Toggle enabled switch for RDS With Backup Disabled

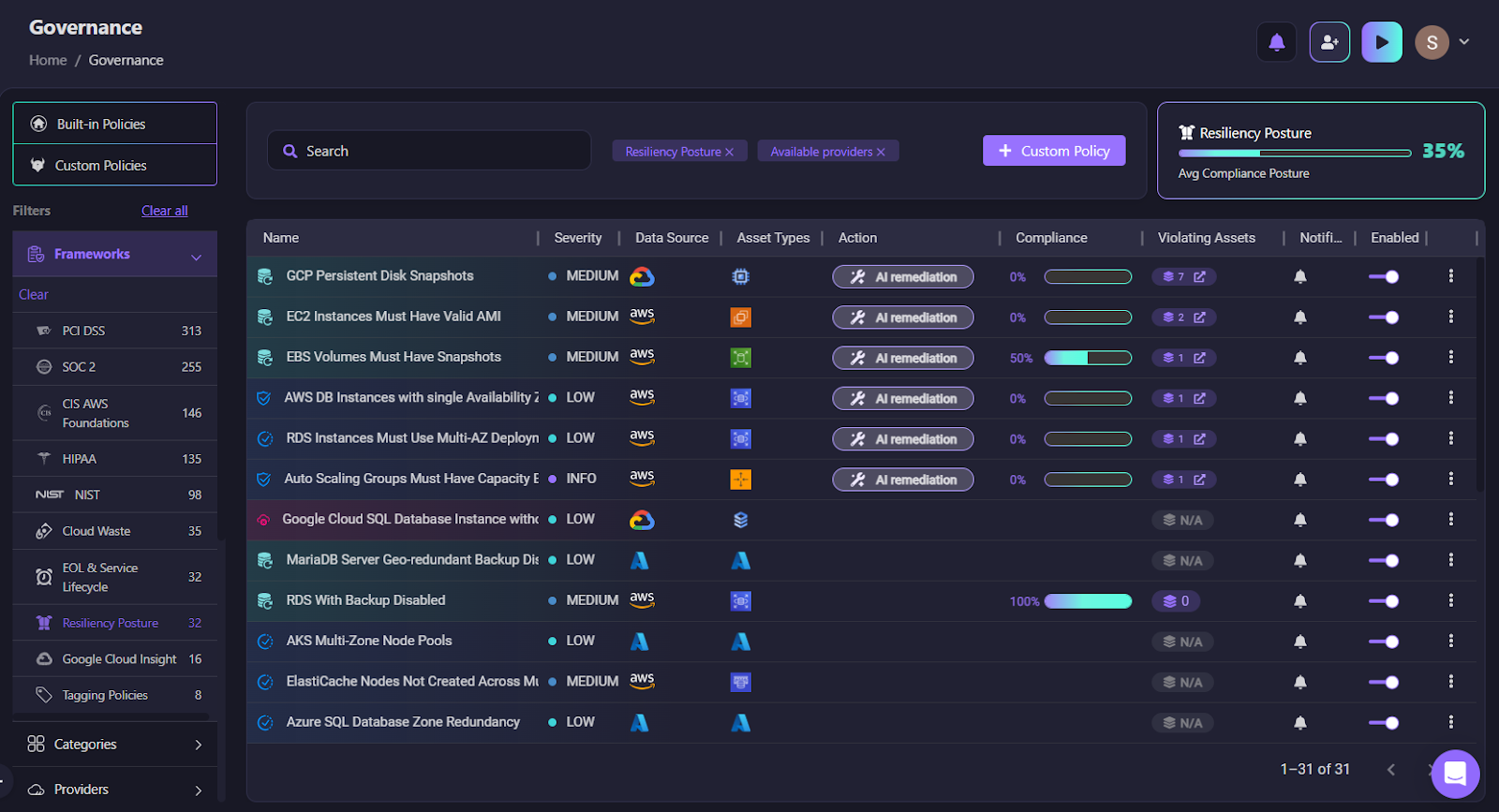pyautogui.click(x=1384, y=601)
